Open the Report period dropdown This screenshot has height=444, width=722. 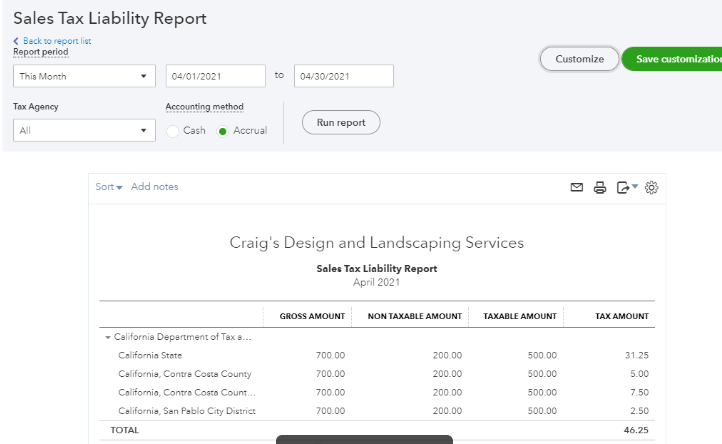(x=84, y=76)
